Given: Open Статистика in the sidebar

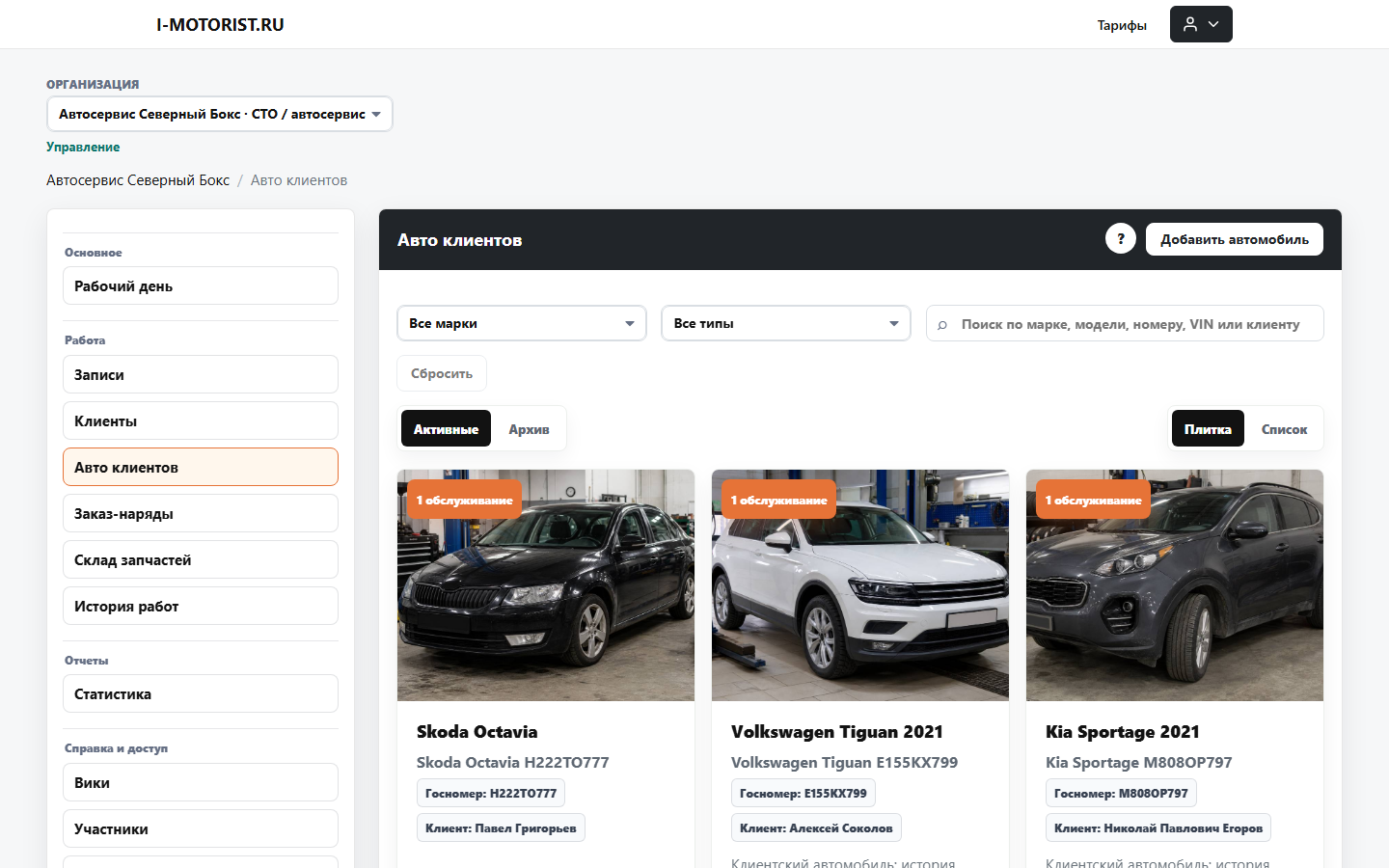Looking at the screenshot, I should 201,694.
